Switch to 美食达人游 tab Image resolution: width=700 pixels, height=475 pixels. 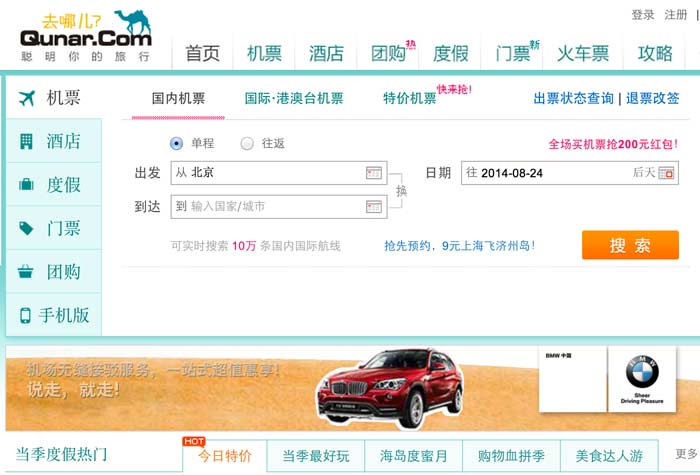[609, 456]
